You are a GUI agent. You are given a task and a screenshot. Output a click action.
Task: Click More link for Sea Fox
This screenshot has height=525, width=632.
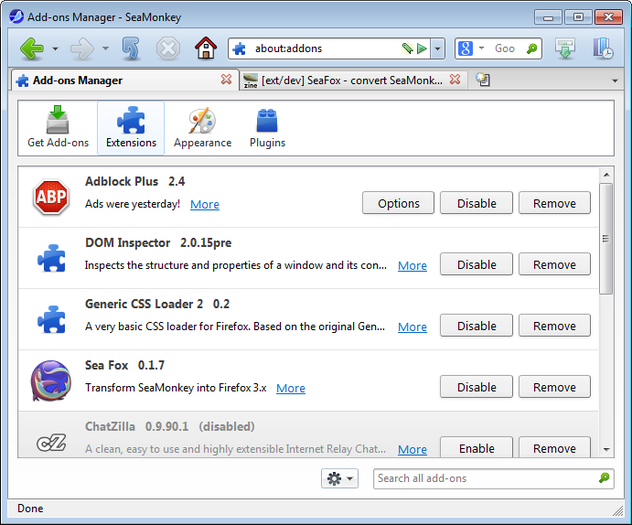(291, 388)
